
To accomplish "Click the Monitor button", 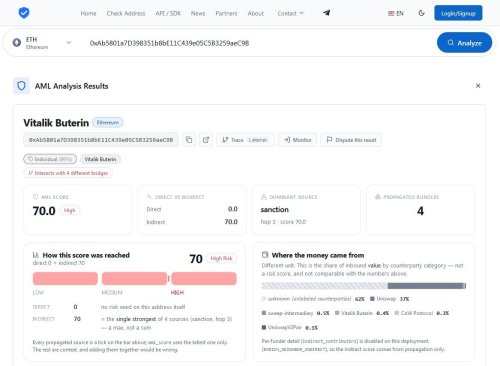I will point(297,140).
